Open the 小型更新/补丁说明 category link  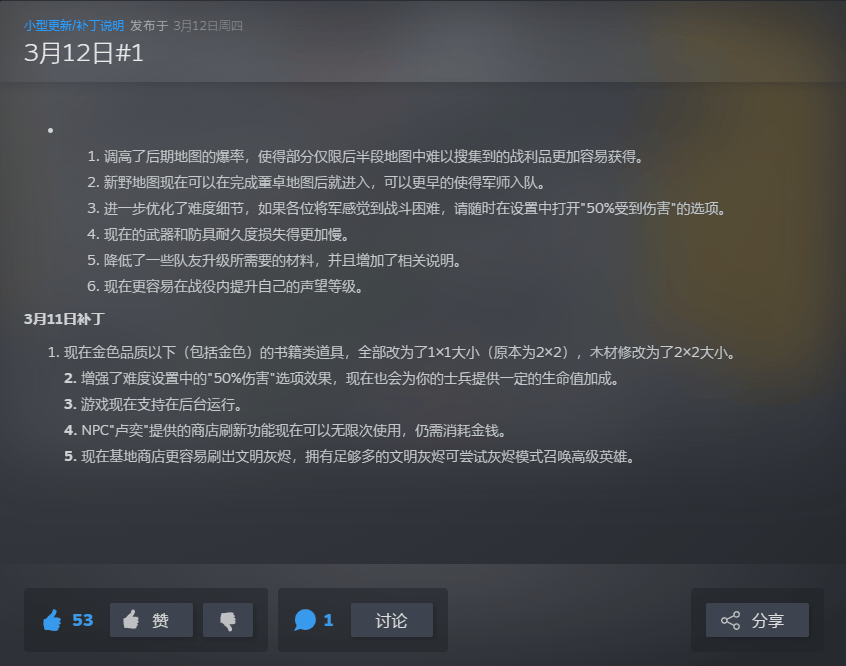(73, 25)
